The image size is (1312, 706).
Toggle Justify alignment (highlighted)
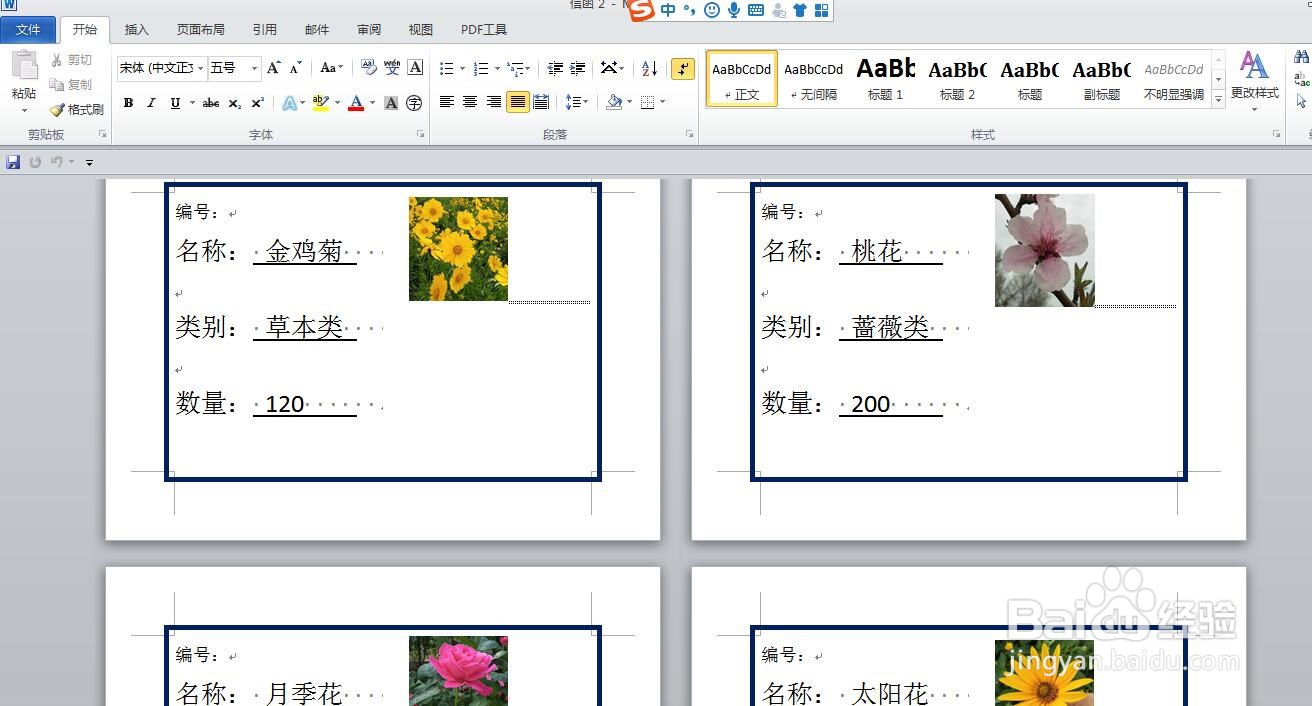(517, 102)
